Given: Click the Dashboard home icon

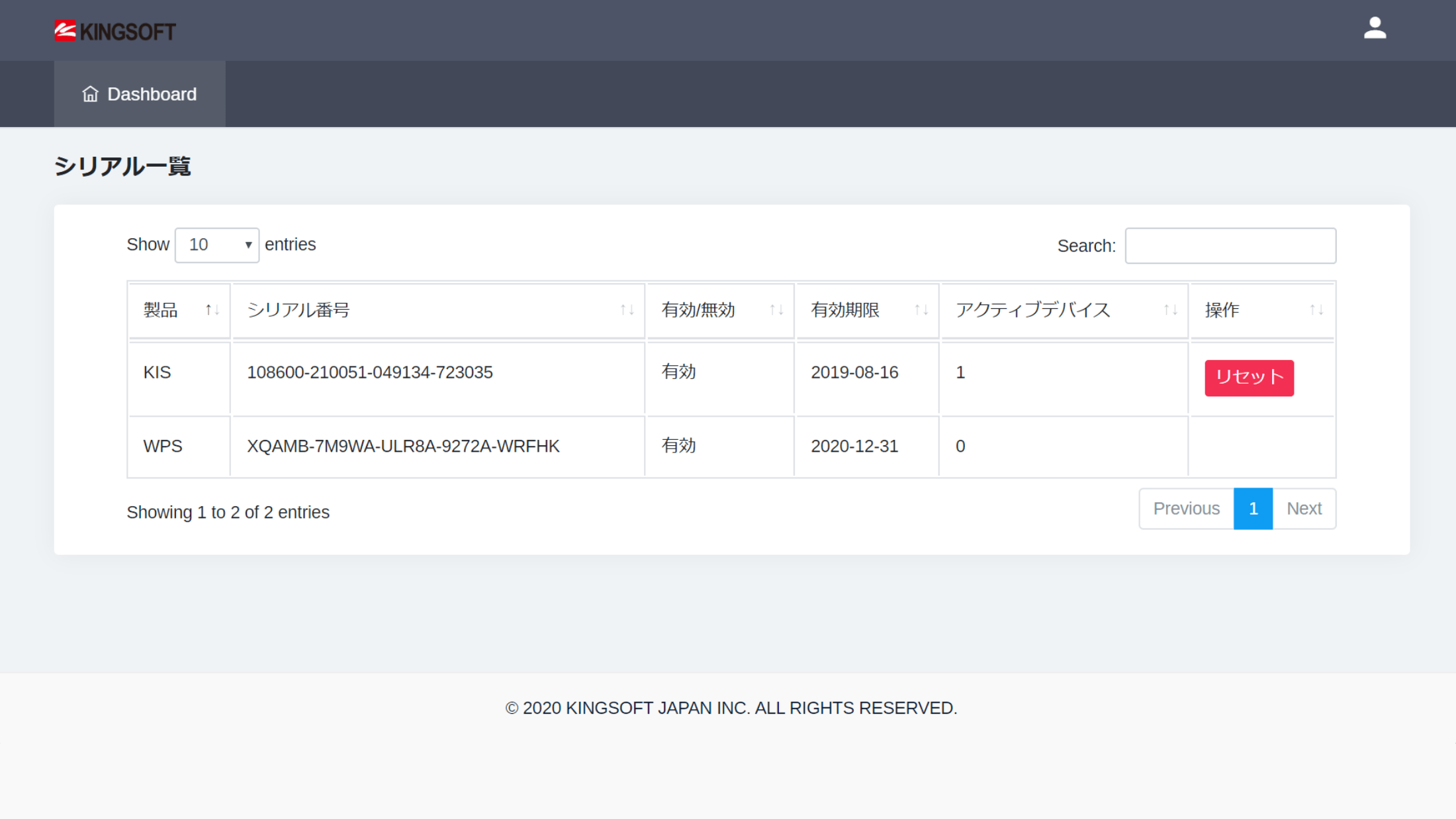Looking at the screenshot, I should click(91, 93).
